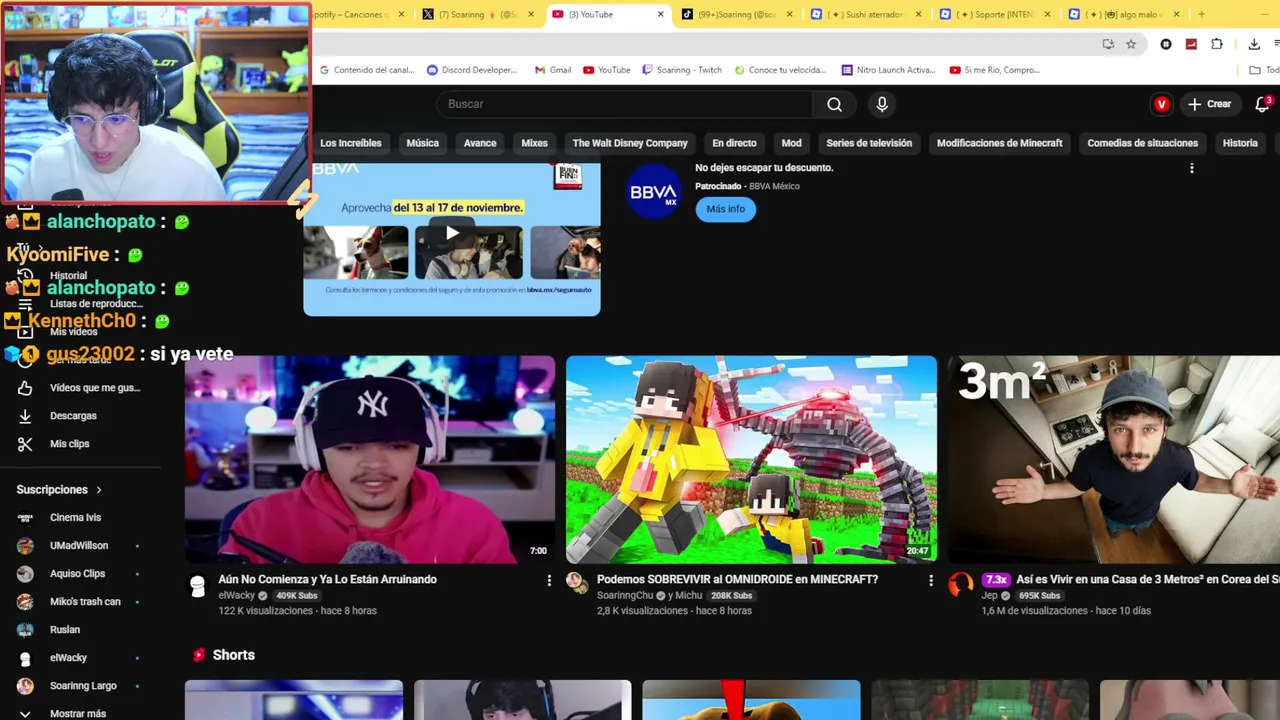Click the YouTube search magnifier button
This screenshot has height=720, width=1280.
click(834, 104)
